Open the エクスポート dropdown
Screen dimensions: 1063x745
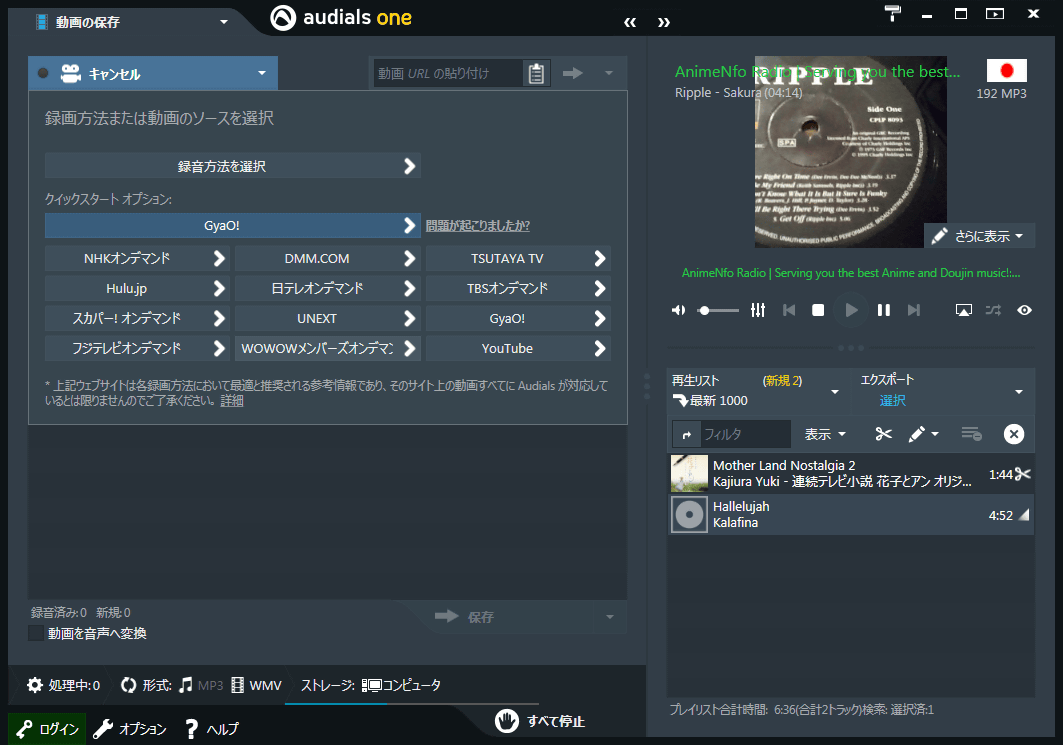(1018, 392)
